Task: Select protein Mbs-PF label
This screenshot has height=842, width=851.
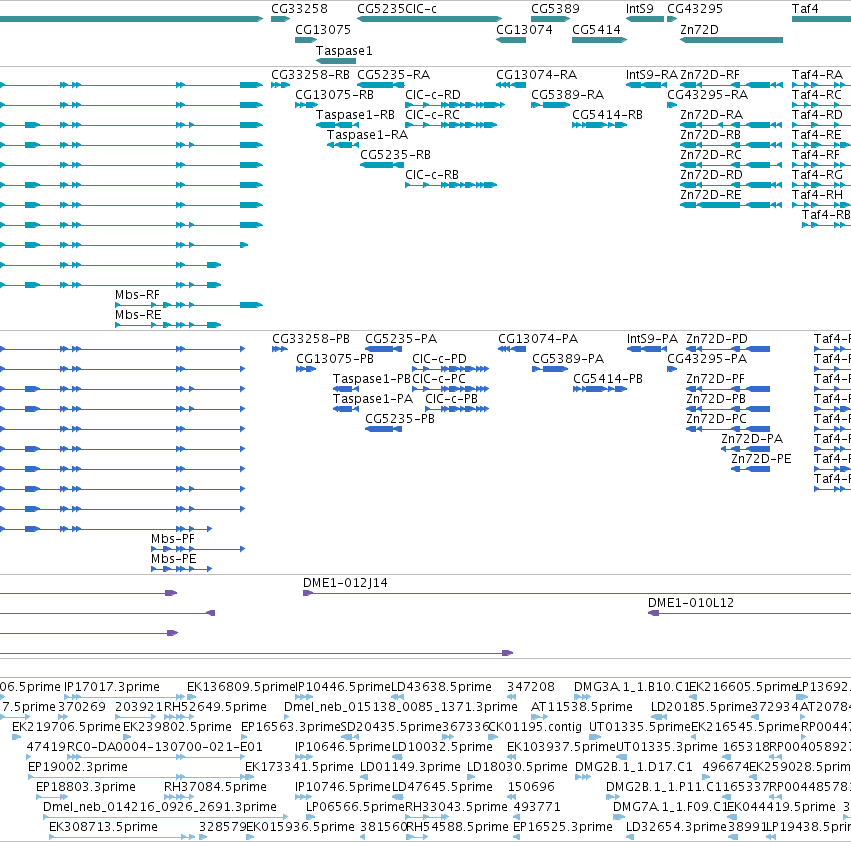Action: pos(173,539)
